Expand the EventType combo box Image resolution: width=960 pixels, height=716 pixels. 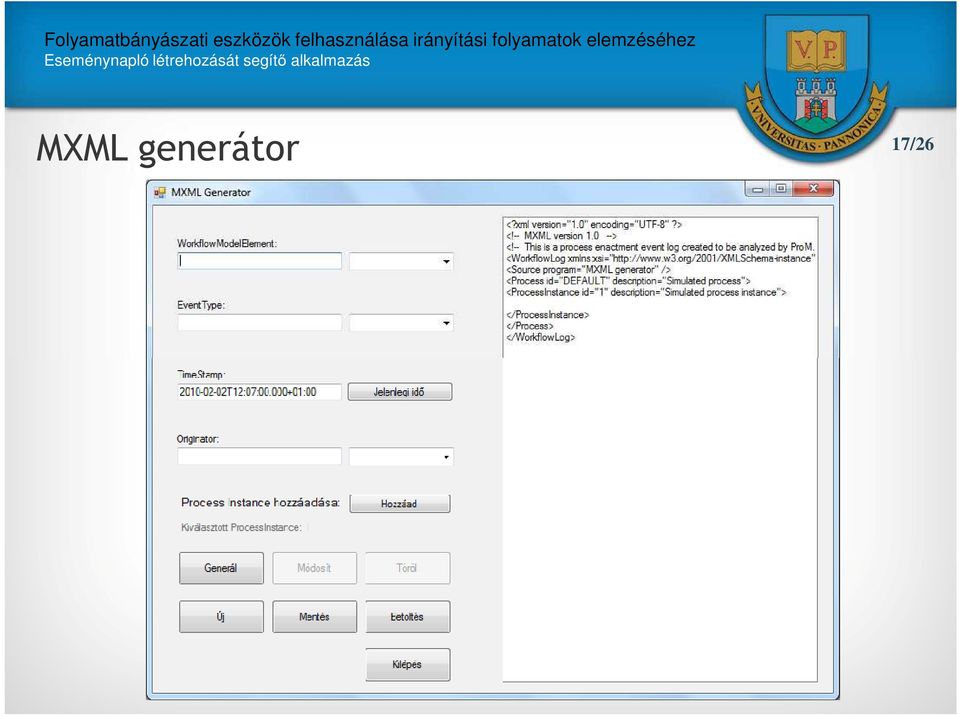point(446,323)
